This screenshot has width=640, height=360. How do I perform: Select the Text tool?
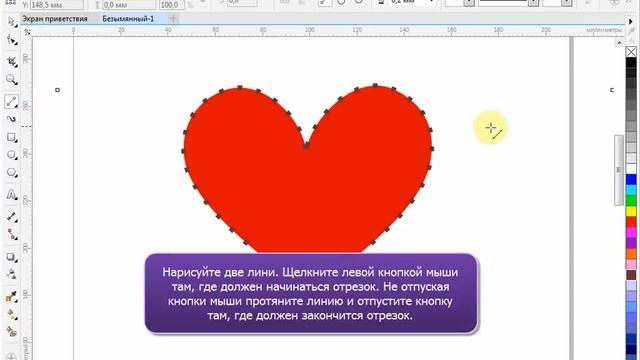tap(11, 194)
